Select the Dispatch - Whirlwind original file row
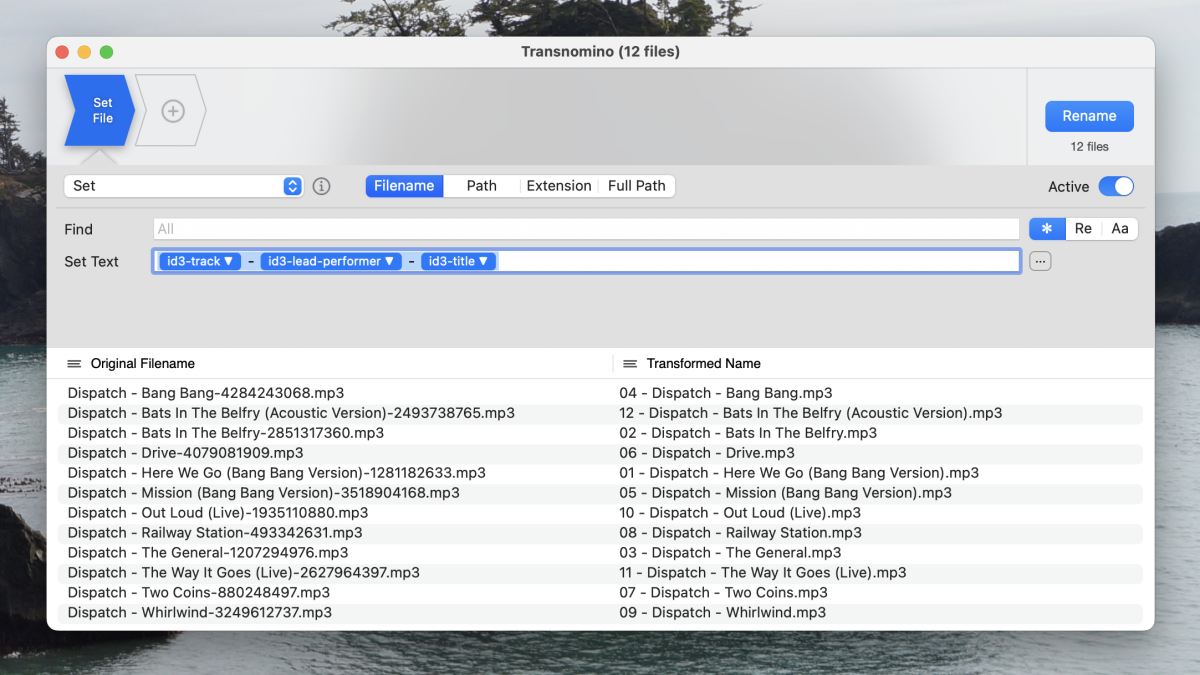This screenshot has width=1200, height=675. click(x=200, y=613)
